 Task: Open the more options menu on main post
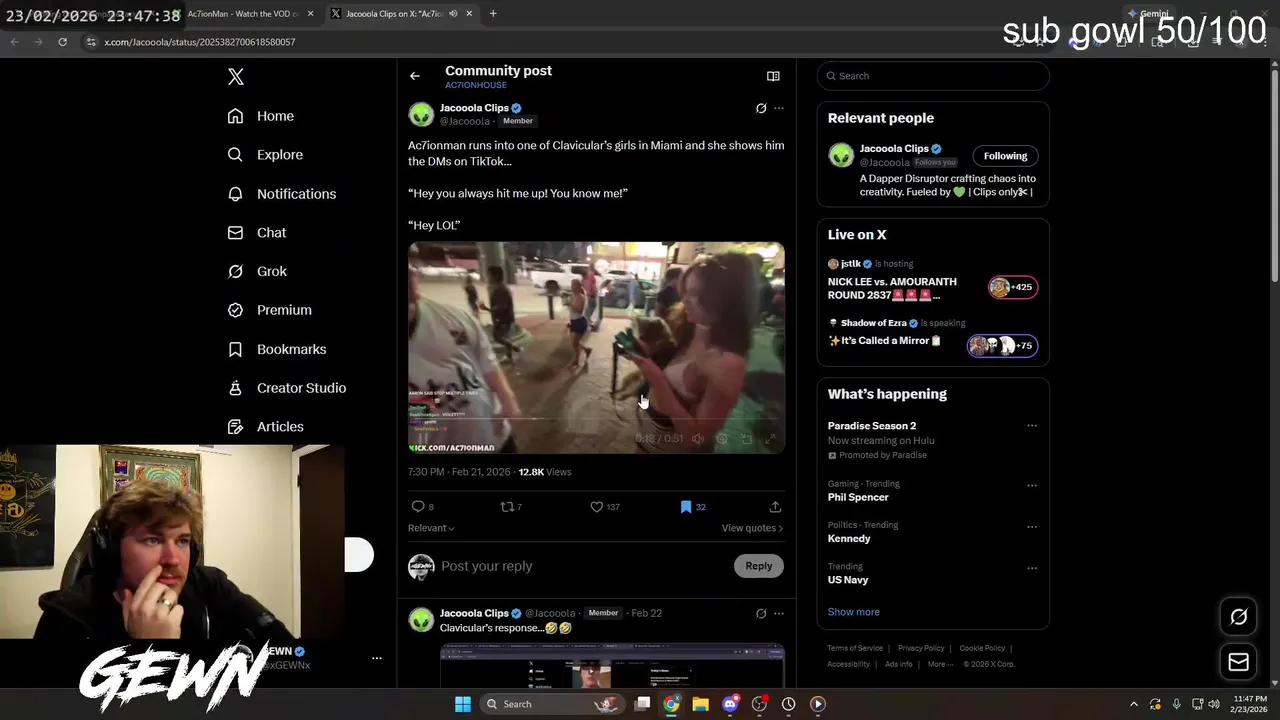(x=779, y=108)
